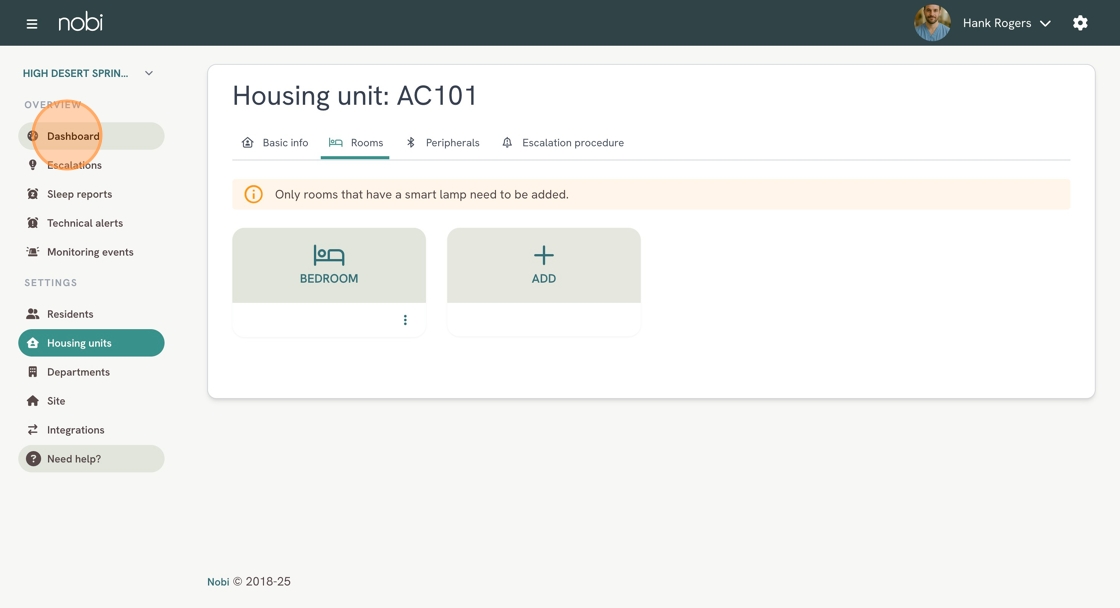Switch to Basic info tab

coord(275,143)
